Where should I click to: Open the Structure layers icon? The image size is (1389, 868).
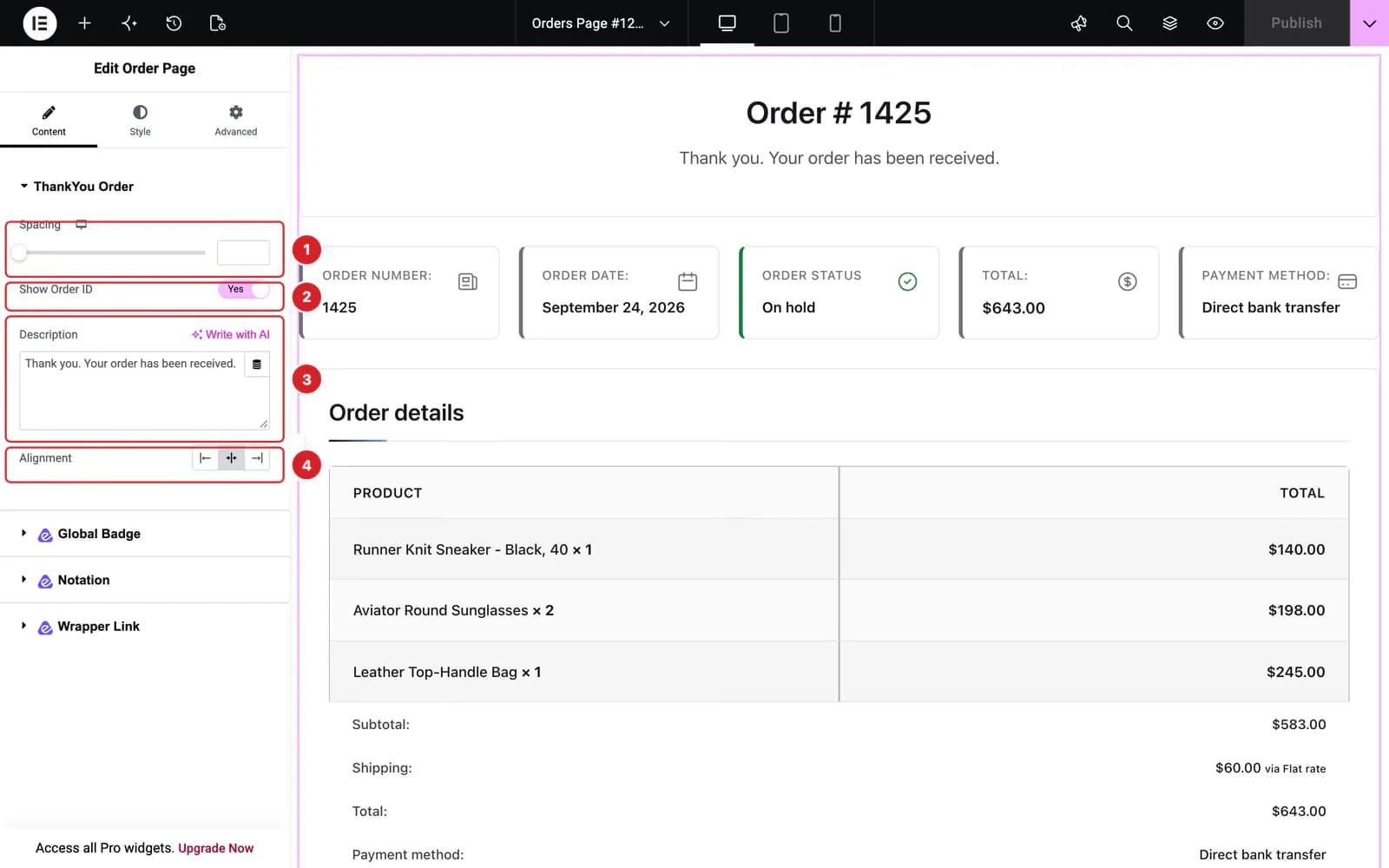(1170, 23)
